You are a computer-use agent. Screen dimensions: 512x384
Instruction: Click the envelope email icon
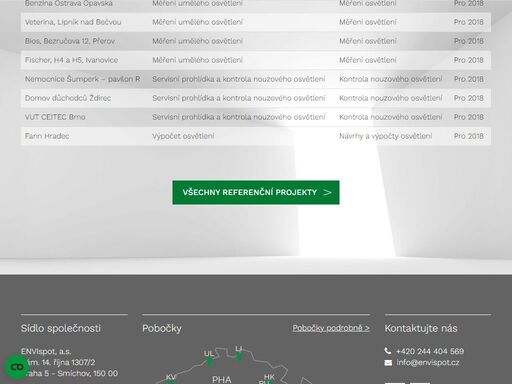(x=388, y=363)
